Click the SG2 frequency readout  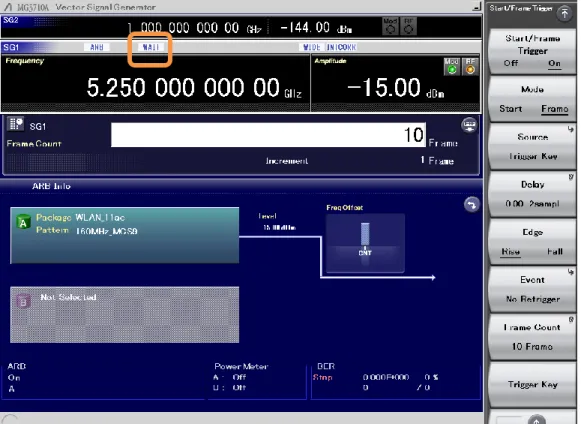194,28
